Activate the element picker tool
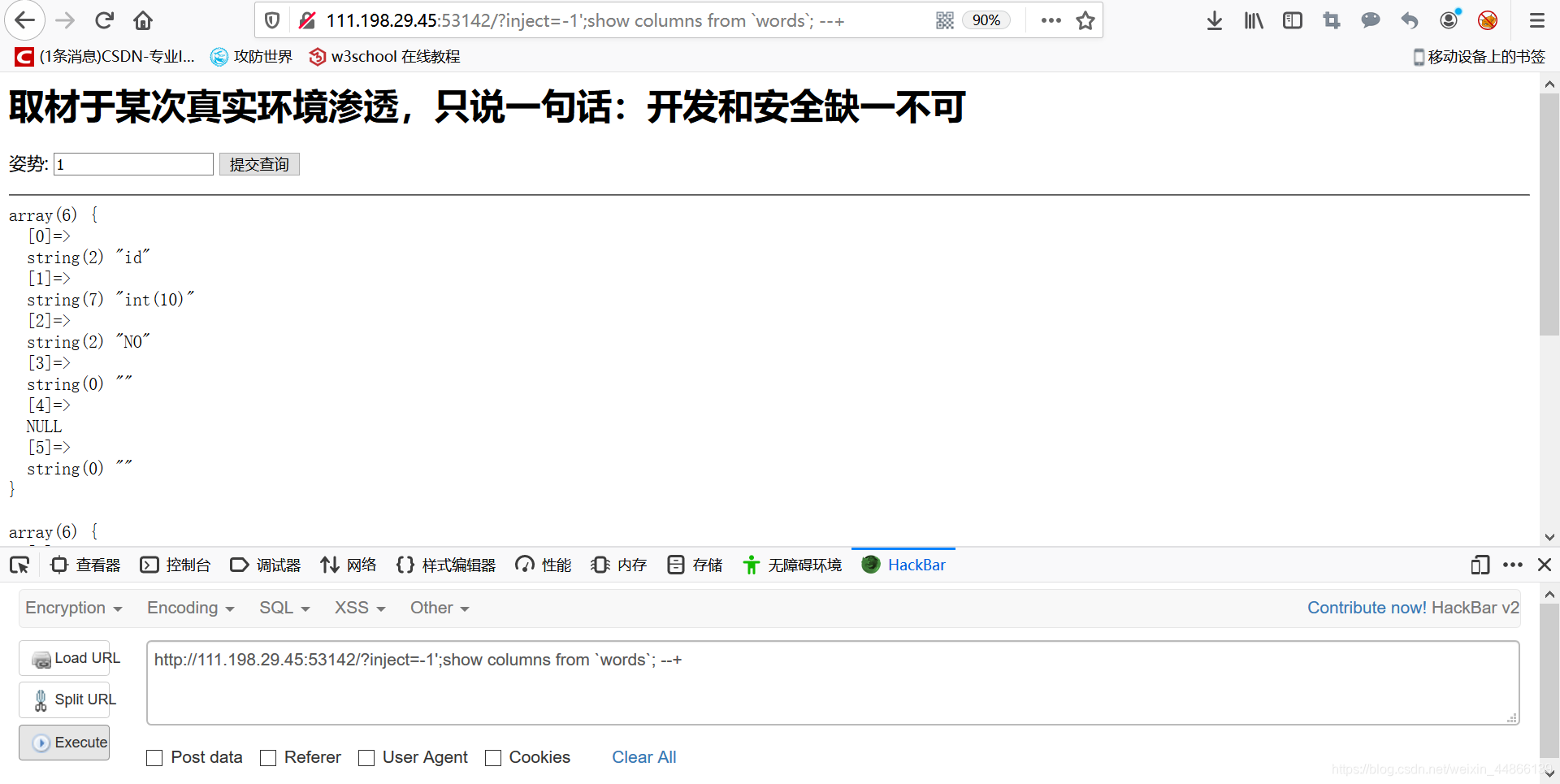 tap(19, 565)
